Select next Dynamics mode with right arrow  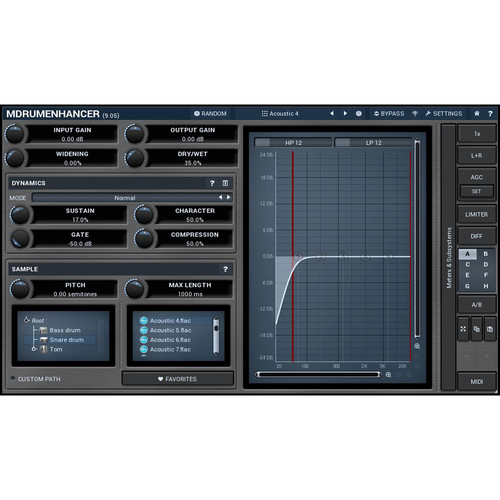coord(228,197)
